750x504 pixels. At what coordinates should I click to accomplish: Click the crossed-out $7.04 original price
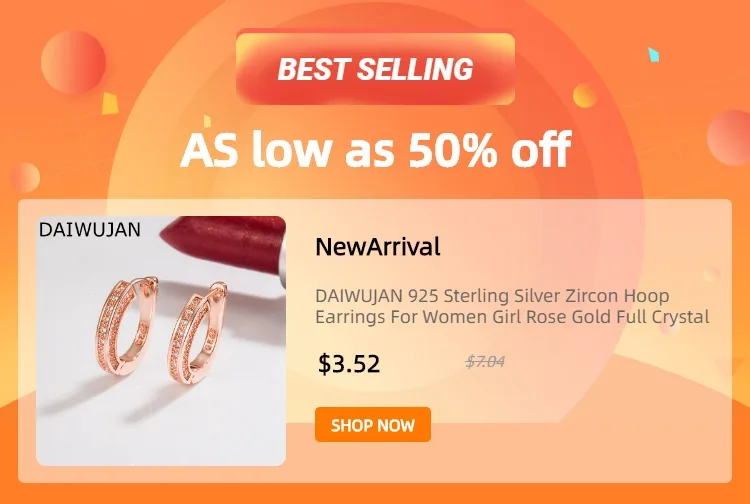485,362
